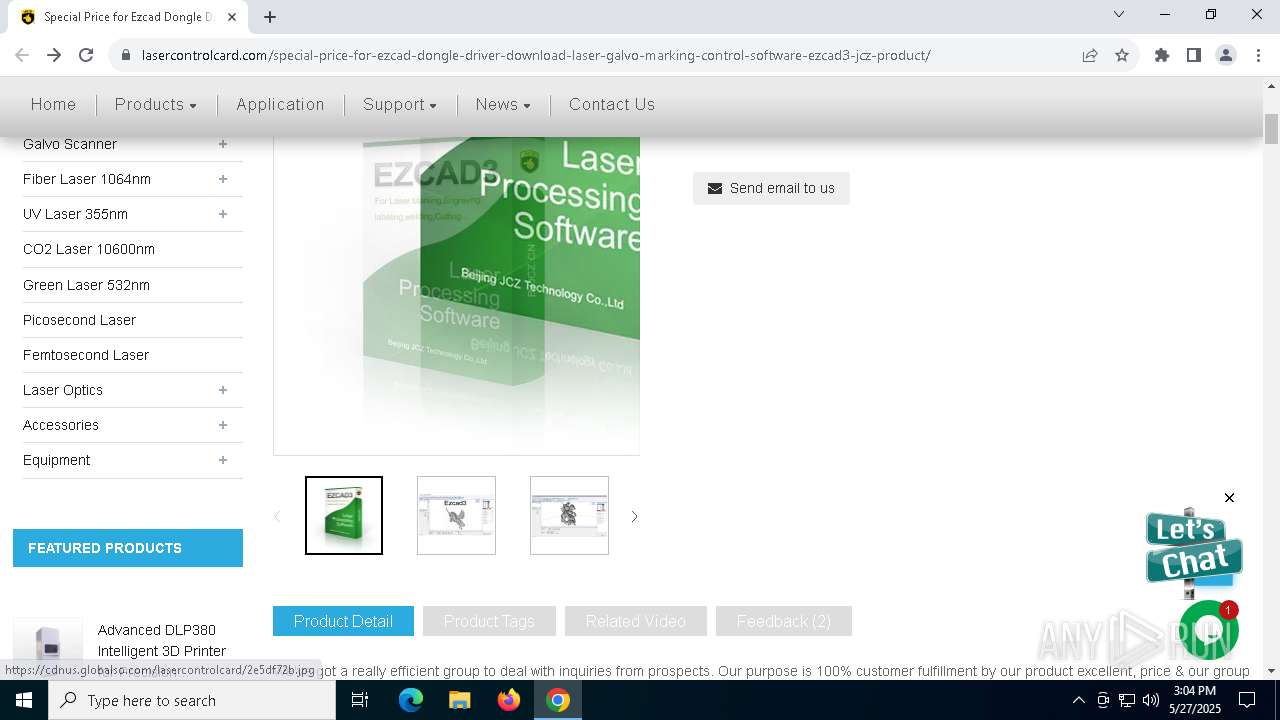1280x720 pixels.
Task: Expand Laser Optics category
Action: (223, 390)
